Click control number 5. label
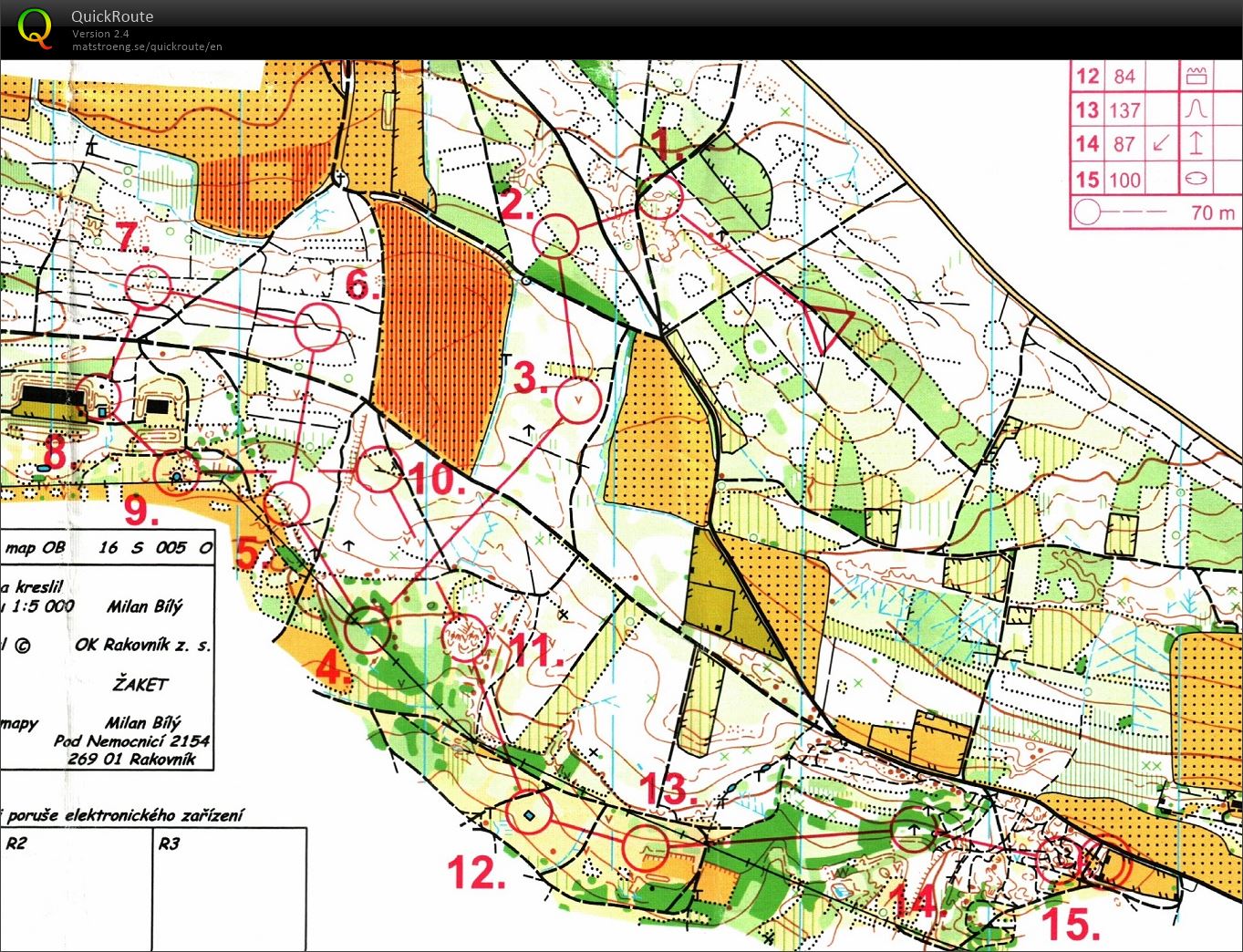This screenshot has height=952, width=1243. point(254,554)
